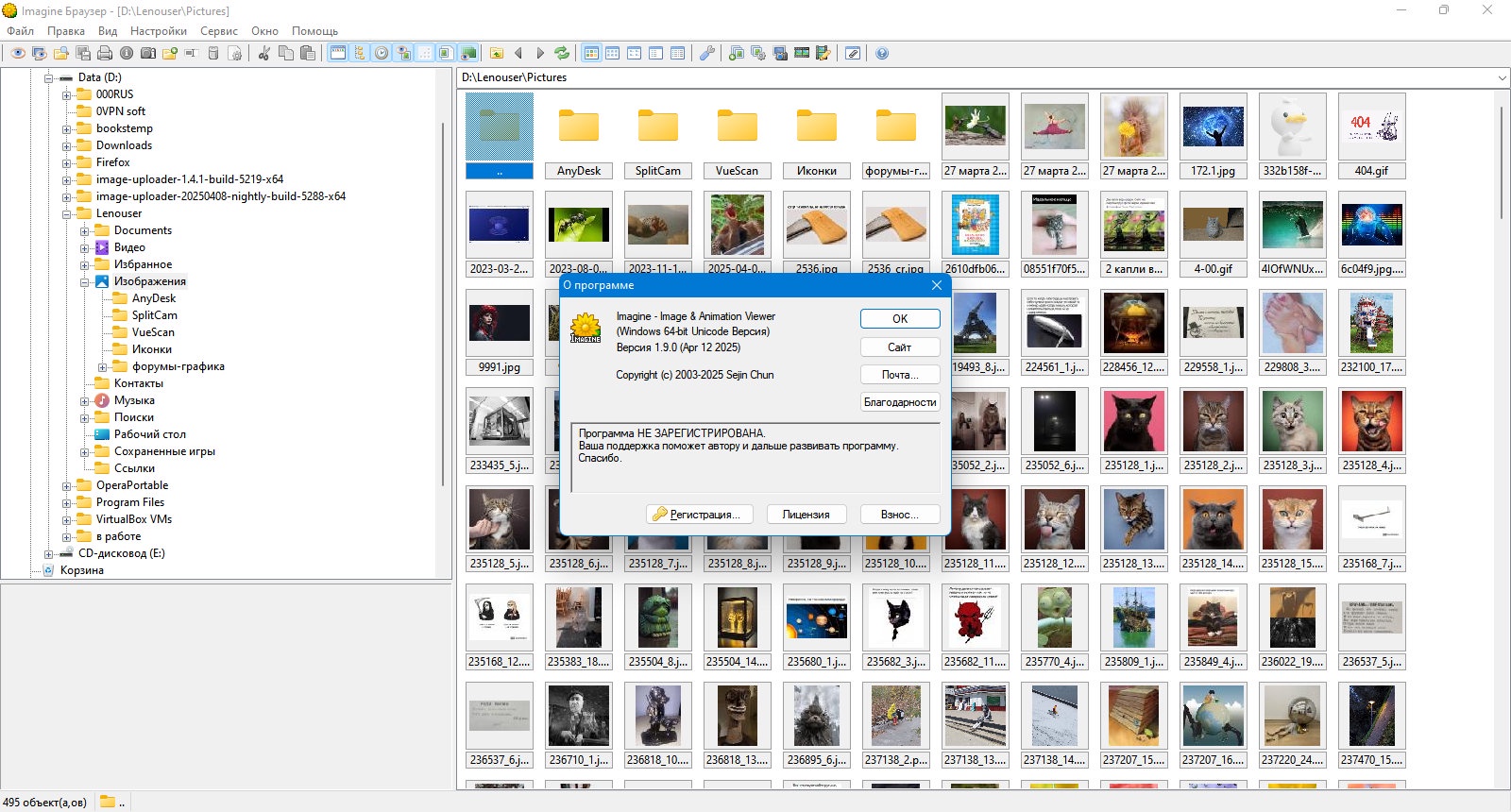
Task: Click the Cut scissors icon
Action: click(263, 53)
